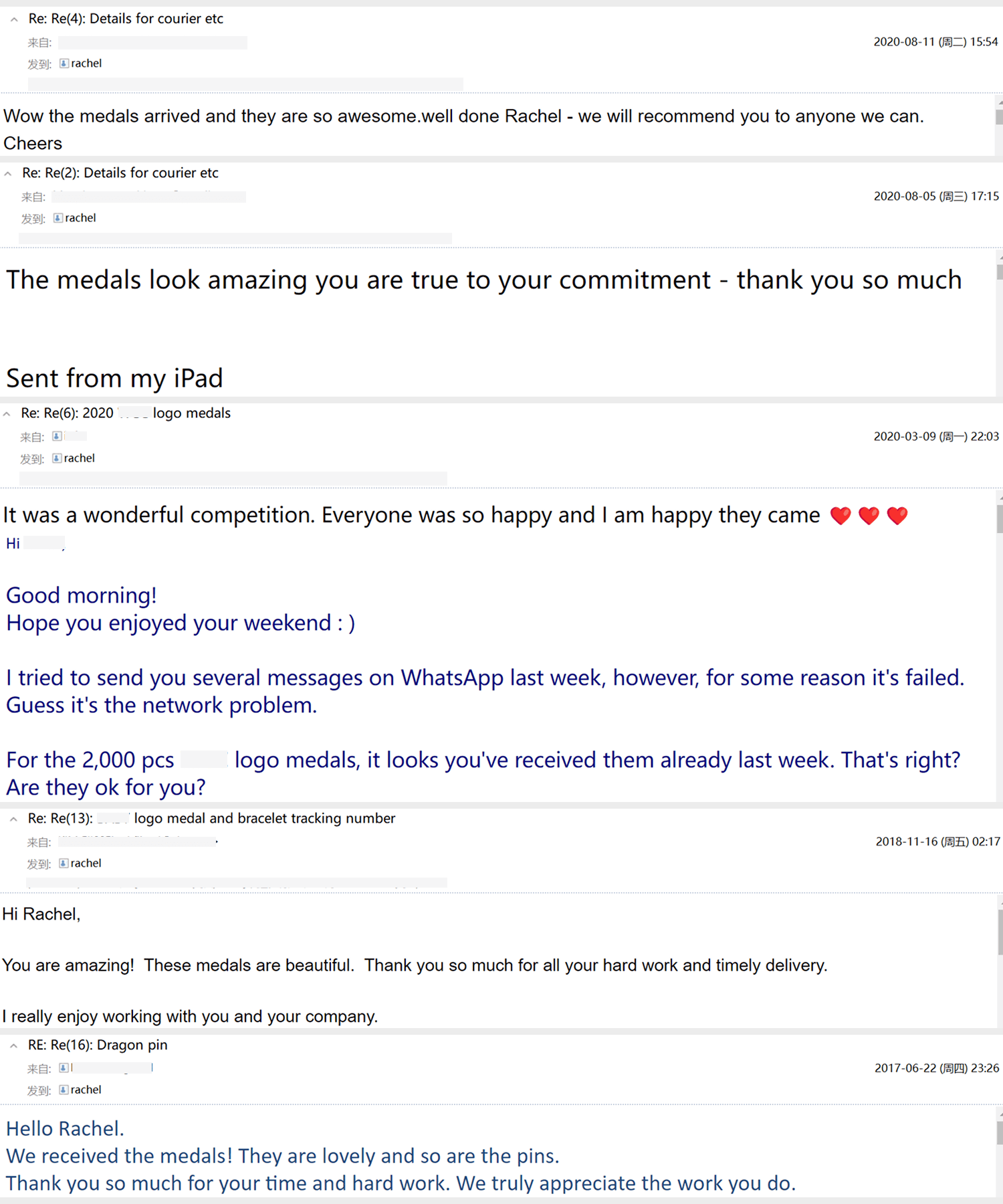
Task: Click recipient contact icon in the 2020 logo medals email
Action: tap(57, 458)
